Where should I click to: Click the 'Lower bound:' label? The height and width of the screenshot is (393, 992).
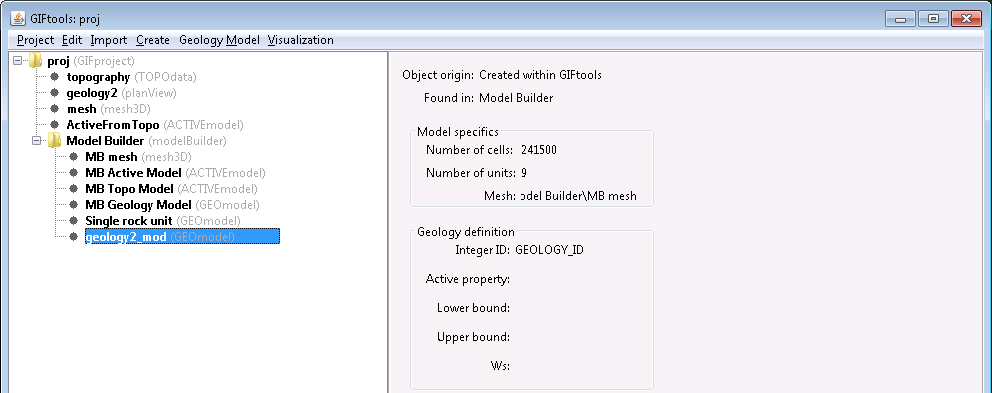coord(473,308)
